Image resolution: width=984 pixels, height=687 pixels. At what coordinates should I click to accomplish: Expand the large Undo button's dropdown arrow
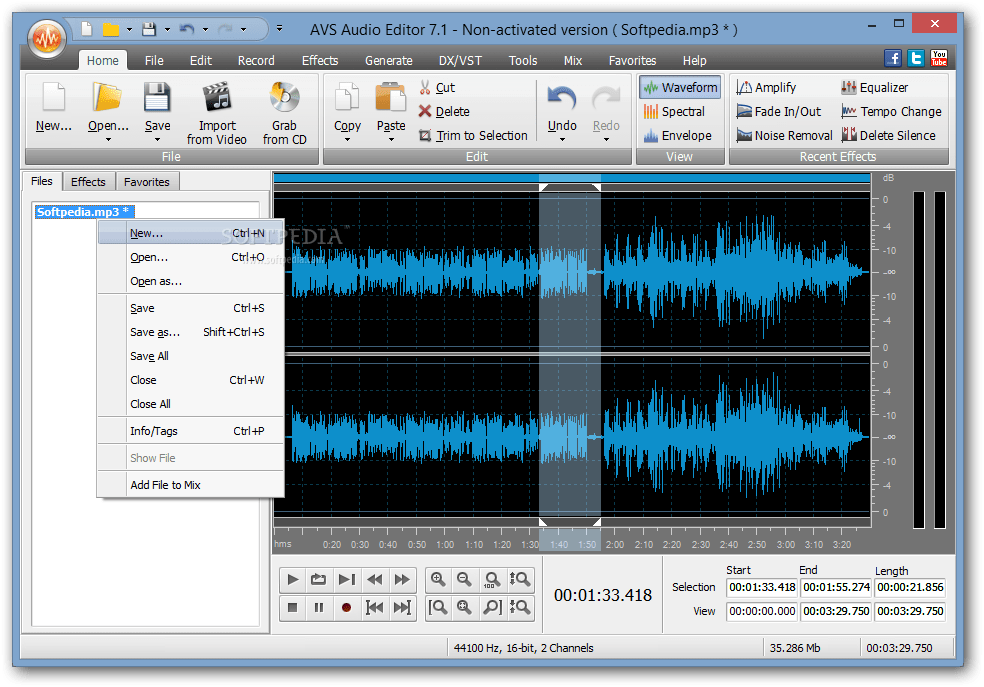(562, 140)
